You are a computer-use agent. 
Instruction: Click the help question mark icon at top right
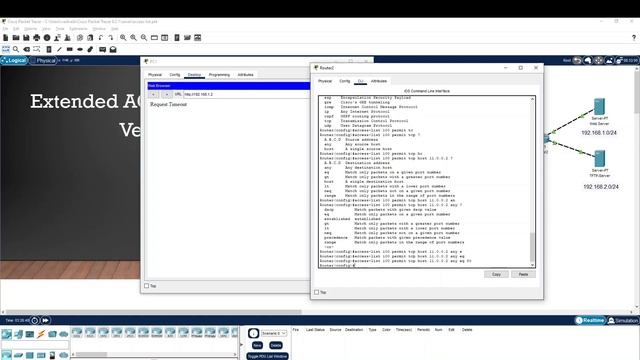click(x=634, y=38)
